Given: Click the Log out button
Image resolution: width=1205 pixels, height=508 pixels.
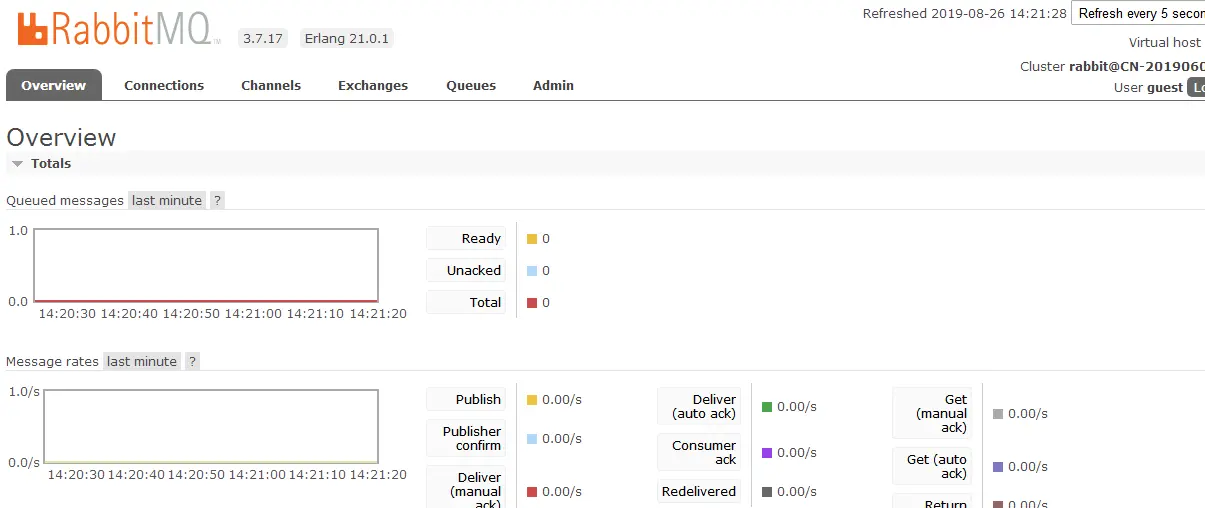Looking at the screenshot, I should pyautogui.click(x=1196, y=88).
